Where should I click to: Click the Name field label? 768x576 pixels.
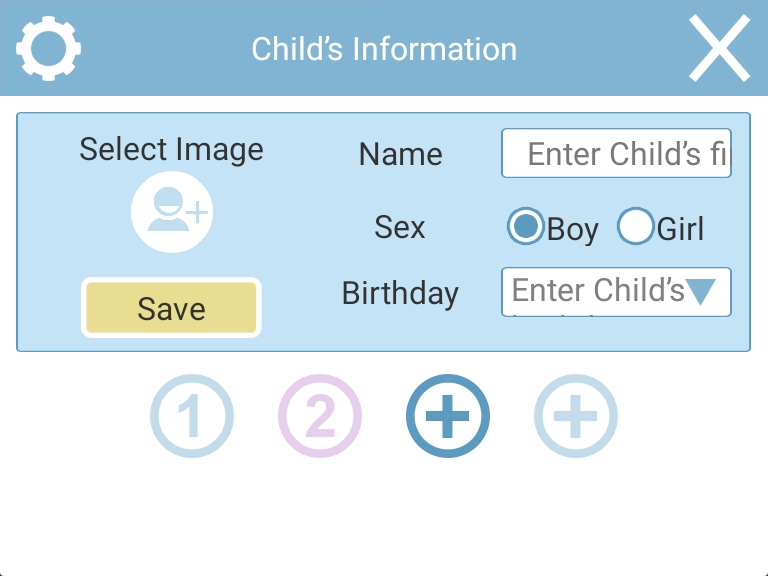(x=401, y=154)
